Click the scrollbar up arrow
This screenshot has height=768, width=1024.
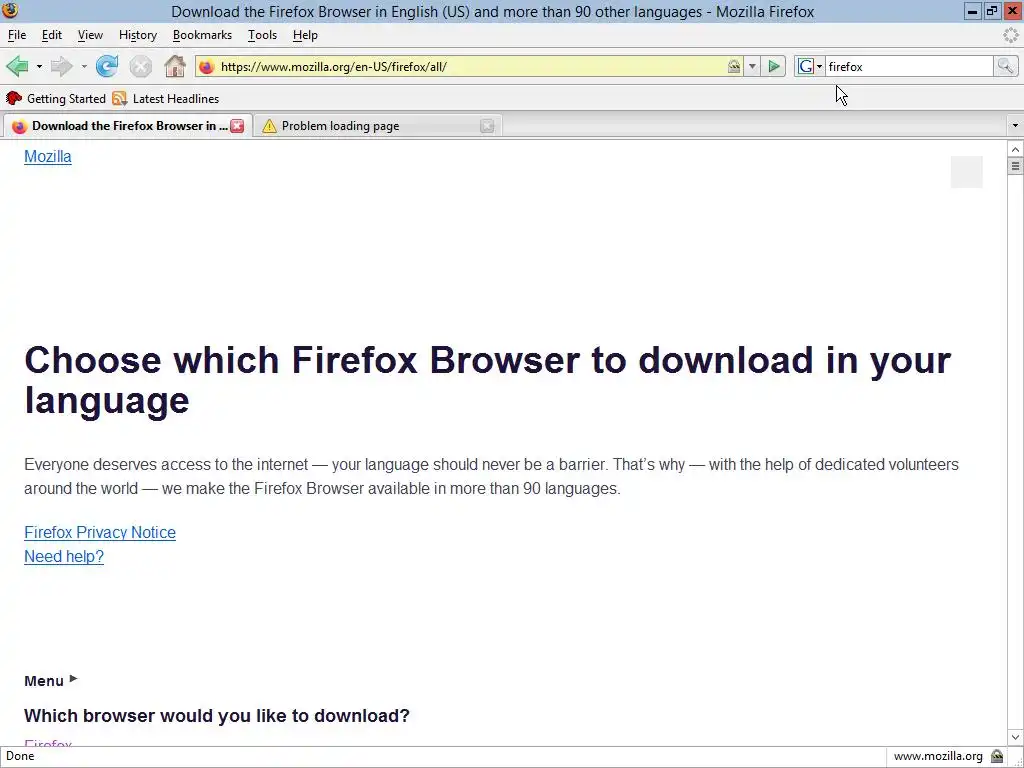1015,150
